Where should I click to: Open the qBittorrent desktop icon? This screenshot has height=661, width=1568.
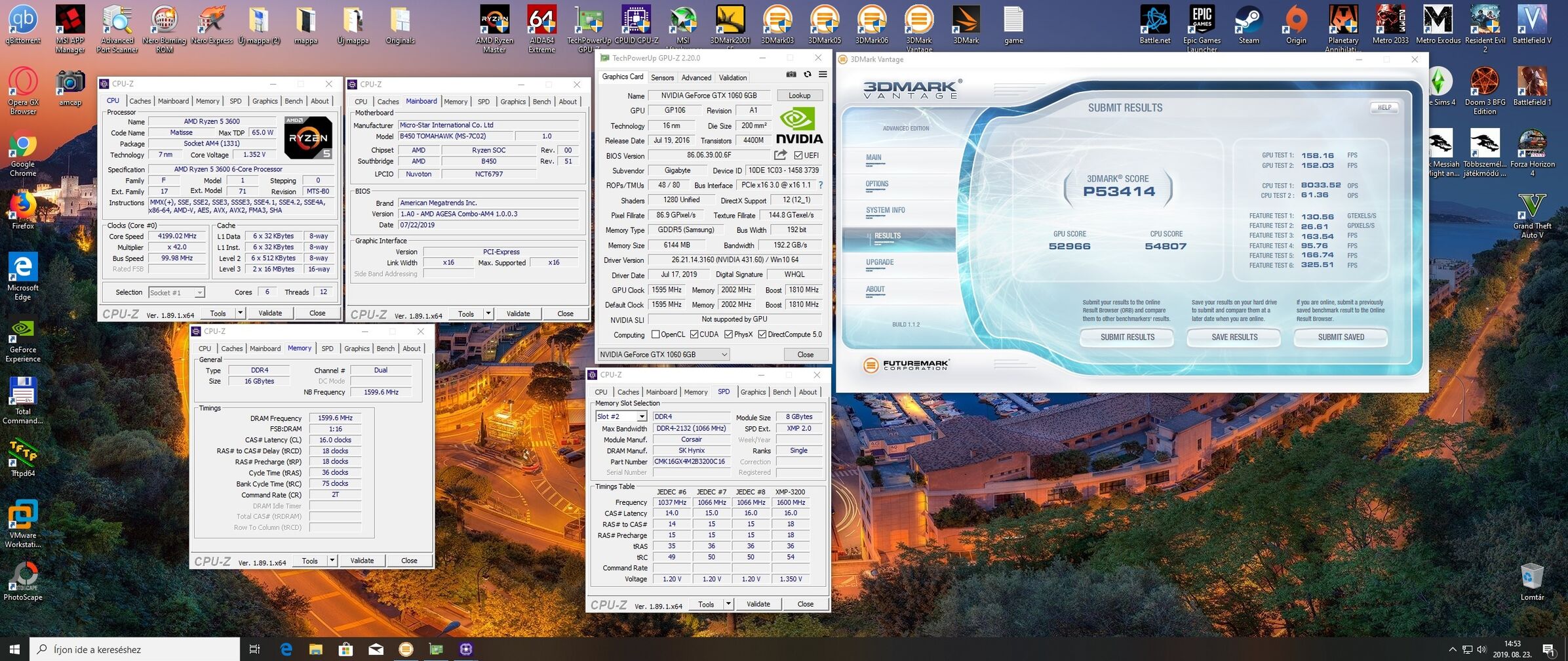click(x=23, y=25)
